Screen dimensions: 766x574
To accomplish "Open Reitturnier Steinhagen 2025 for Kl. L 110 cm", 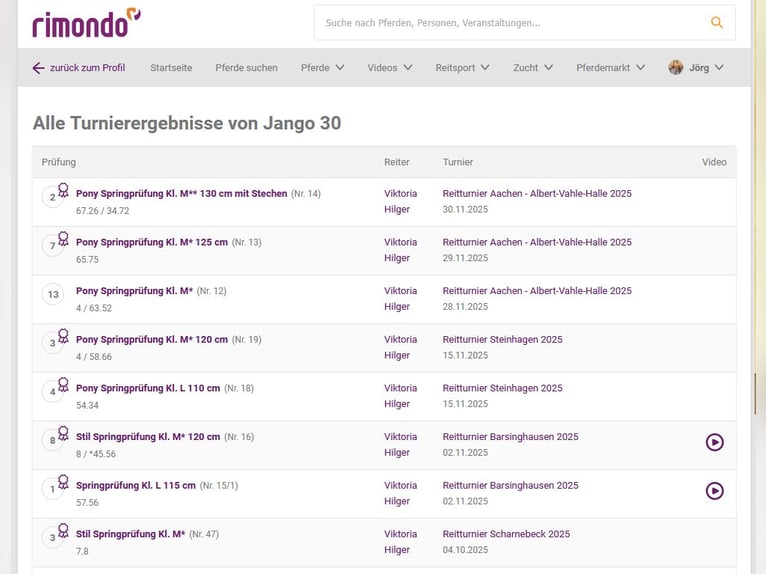I will tap(502, 388).
